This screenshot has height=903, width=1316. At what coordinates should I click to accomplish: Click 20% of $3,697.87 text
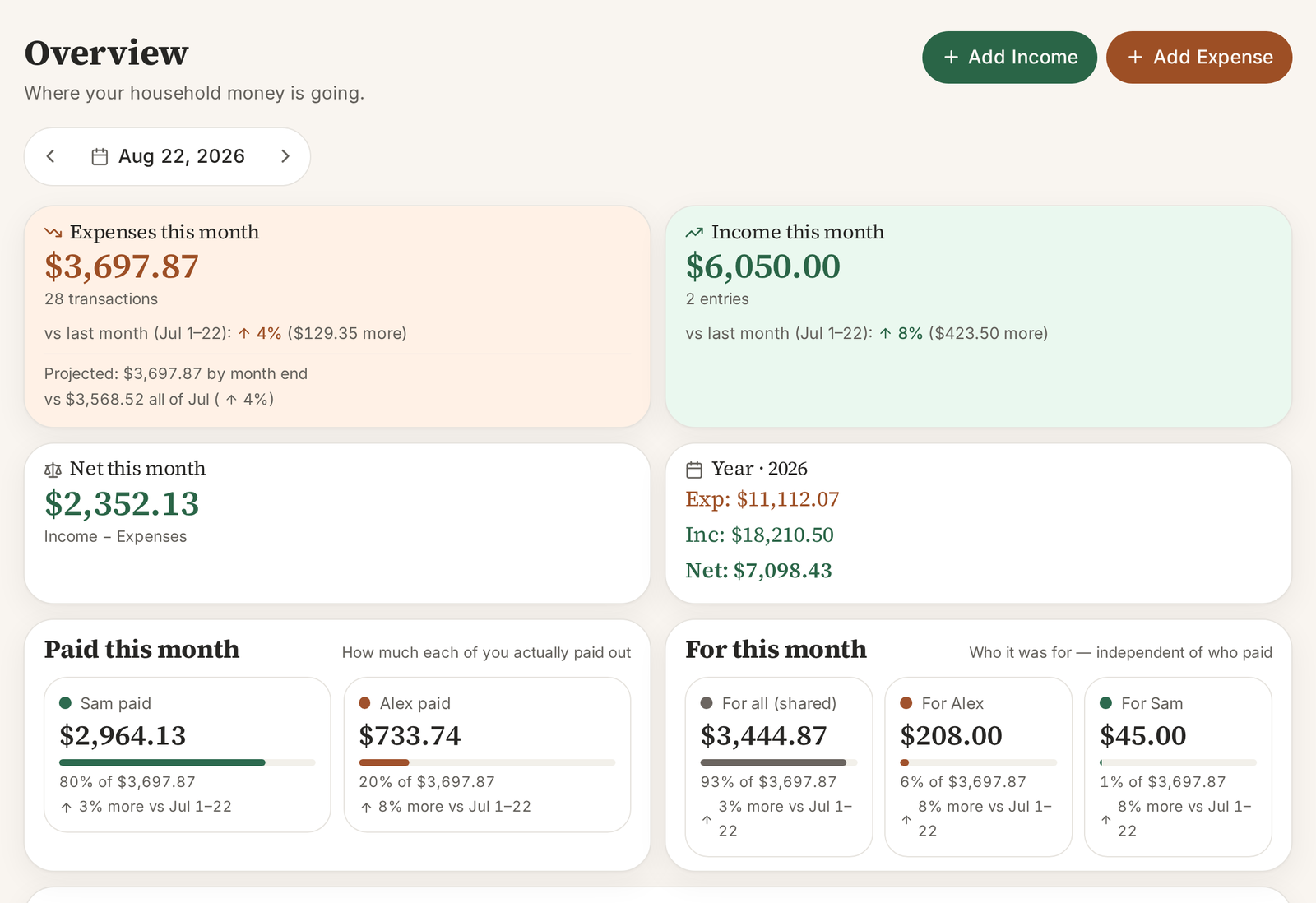tap(427, 782)
